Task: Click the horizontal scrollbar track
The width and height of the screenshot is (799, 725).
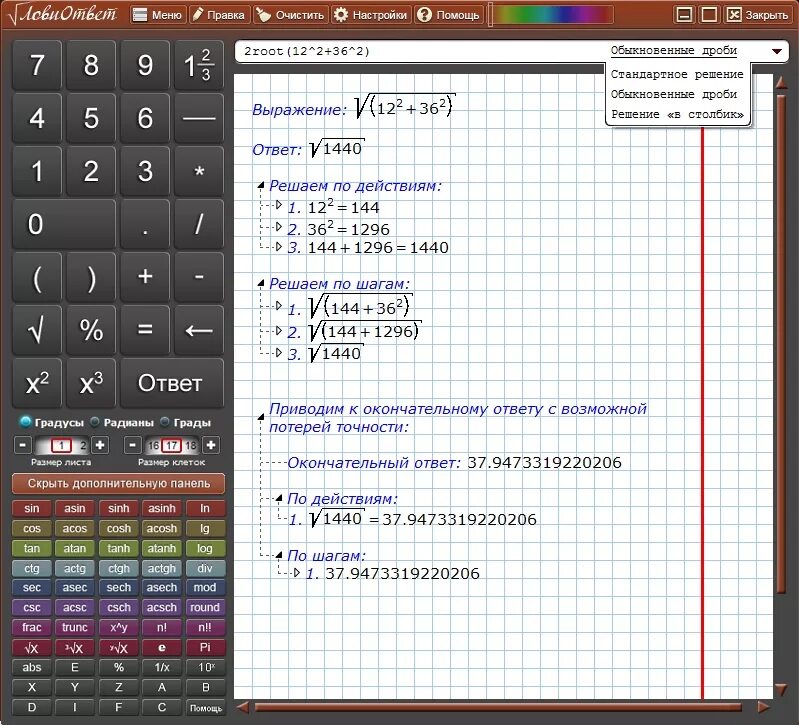Action: click(x=498, y=707)
